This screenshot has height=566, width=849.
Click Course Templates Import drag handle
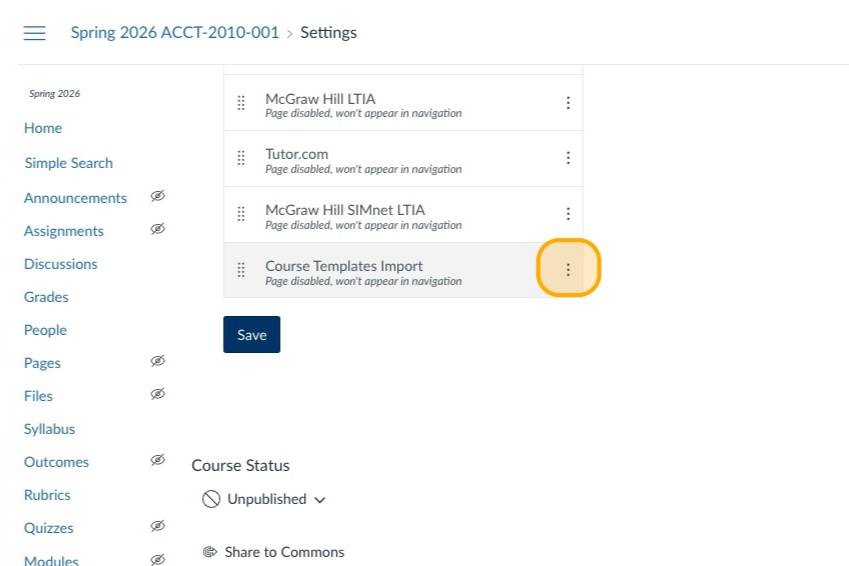coord(241,270)
